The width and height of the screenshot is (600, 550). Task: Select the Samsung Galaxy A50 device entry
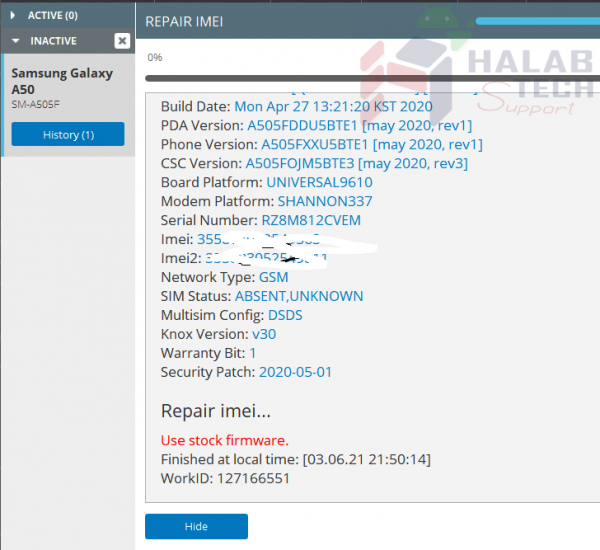(68, 105)
